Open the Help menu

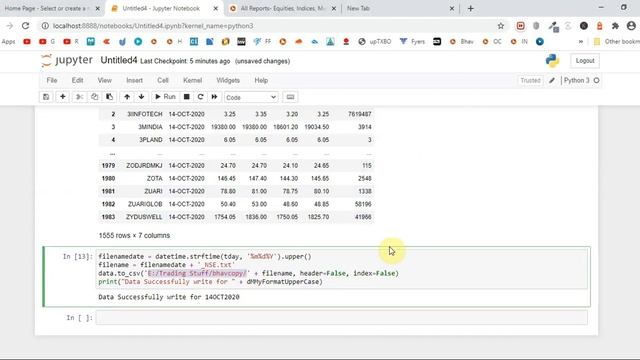(x=261, y=80)
